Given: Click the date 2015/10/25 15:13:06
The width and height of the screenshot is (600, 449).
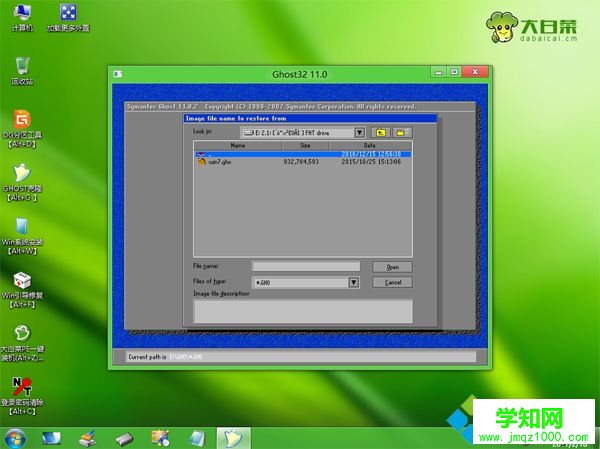Looking at the screenshot, I should pos(371,162).
